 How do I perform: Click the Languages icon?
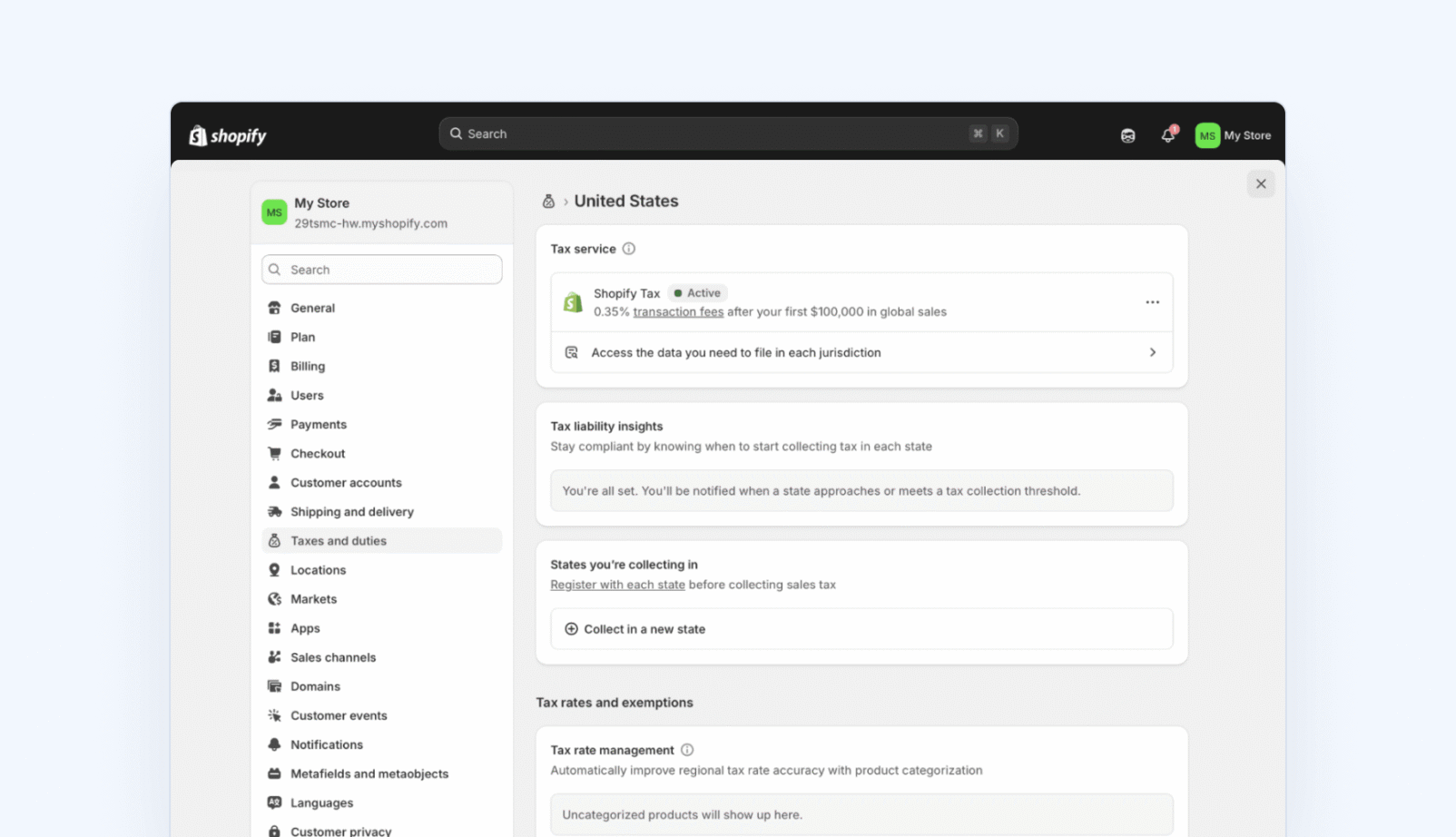[274, 802]
